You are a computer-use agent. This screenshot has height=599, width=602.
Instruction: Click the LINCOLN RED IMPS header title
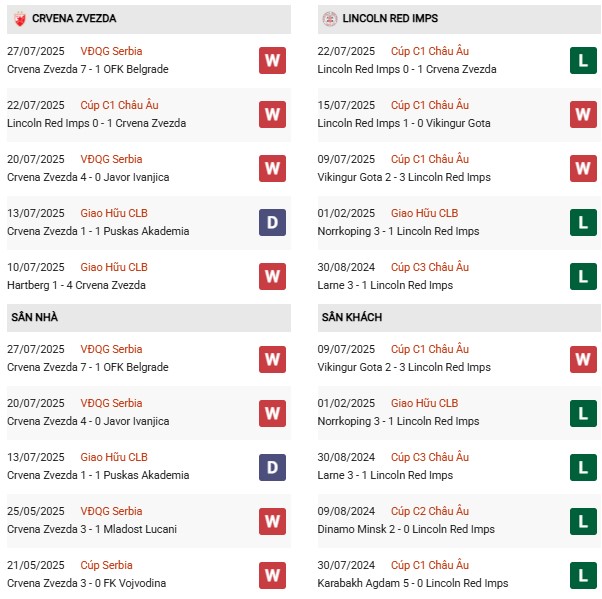point(390,19)
